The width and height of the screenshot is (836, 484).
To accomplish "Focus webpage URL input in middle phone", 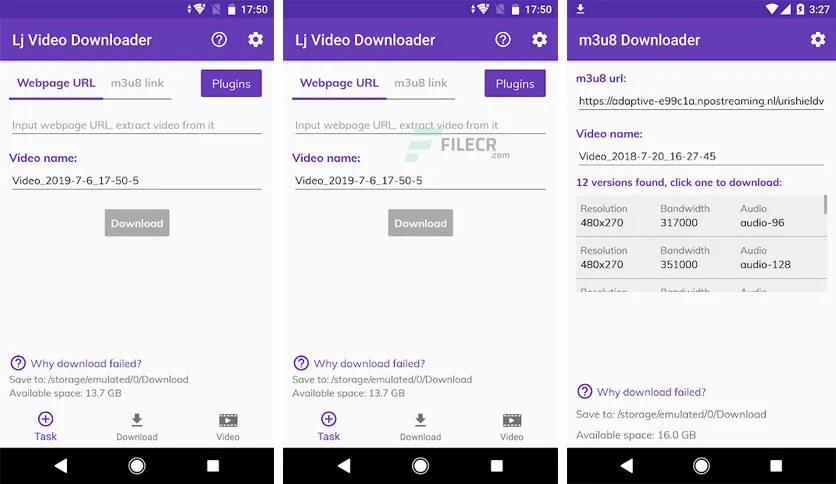I will (420, 125).
